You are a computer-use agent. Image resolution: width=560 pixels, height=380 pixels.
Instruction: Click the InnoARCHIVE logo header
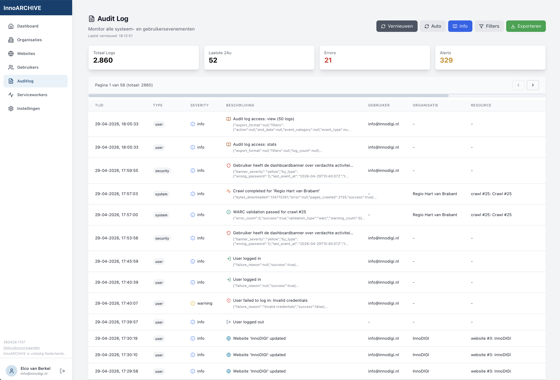[x=22, y=8]
